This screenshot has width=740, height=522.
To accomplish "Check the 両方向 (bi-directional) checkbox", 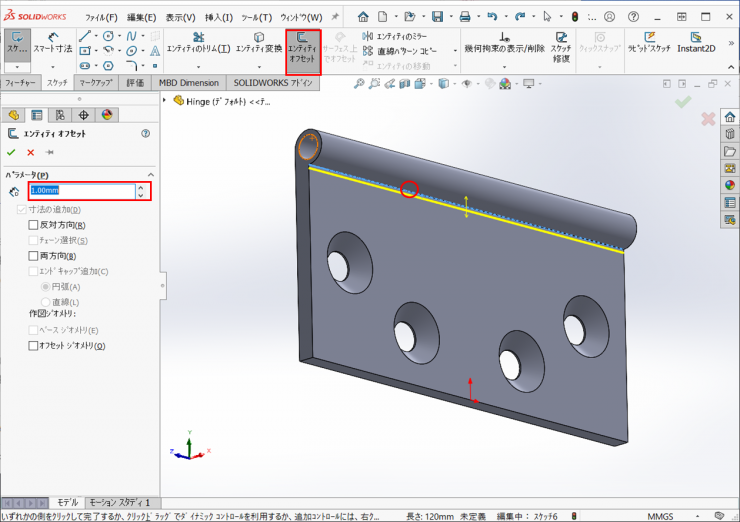I will click(x=34, y=256).
